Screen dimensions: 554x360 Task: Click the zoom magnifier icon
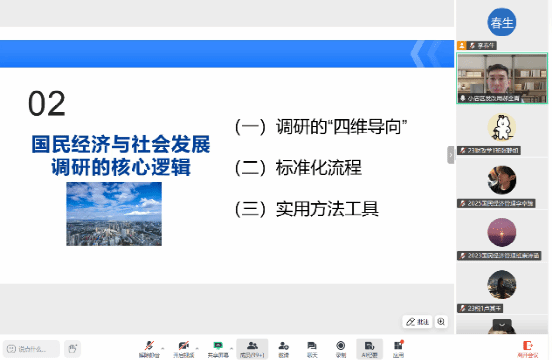(441, 321)
